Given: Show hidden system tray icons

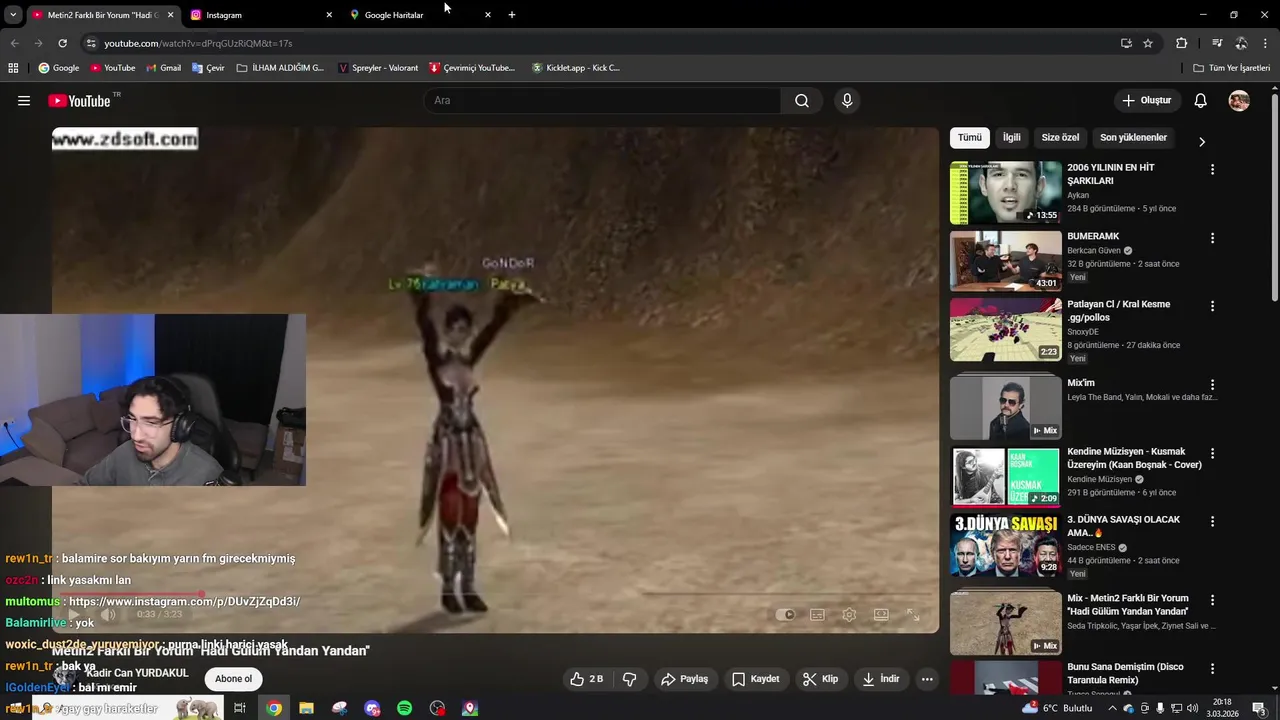Looking at the screenshot, I should 1112,708.
